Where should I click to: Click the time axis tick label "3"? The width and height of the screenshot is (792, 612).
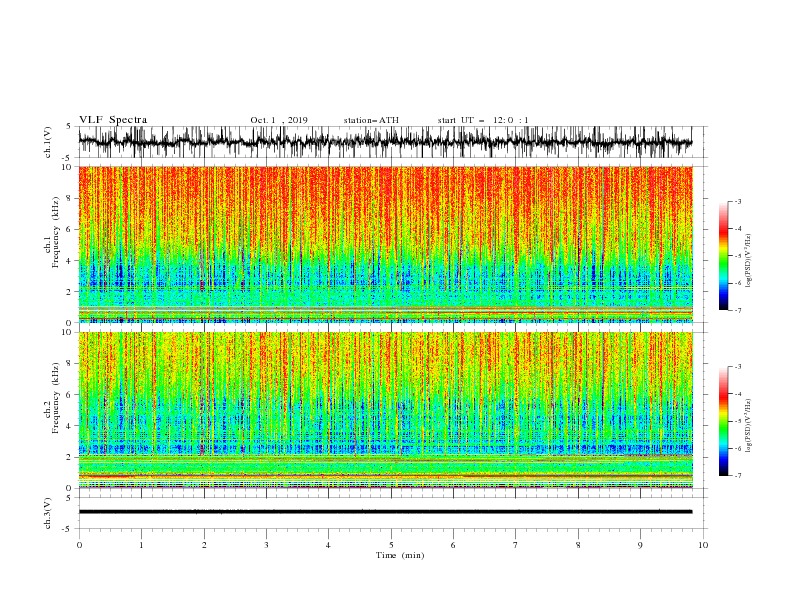click(x=266, y=545)
